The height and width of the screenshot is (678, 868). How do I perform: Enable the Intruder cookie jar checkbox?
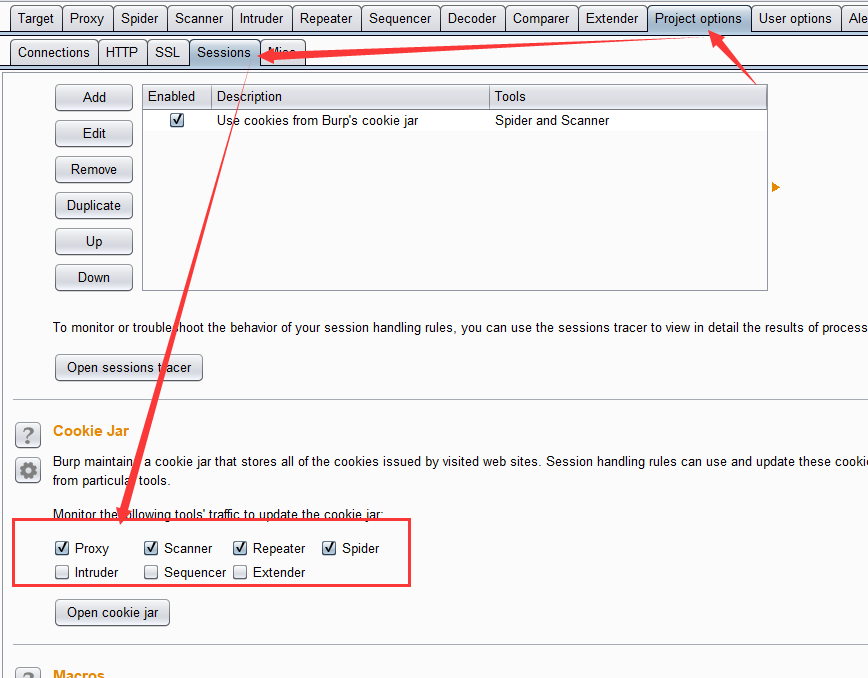click(62, 572)
